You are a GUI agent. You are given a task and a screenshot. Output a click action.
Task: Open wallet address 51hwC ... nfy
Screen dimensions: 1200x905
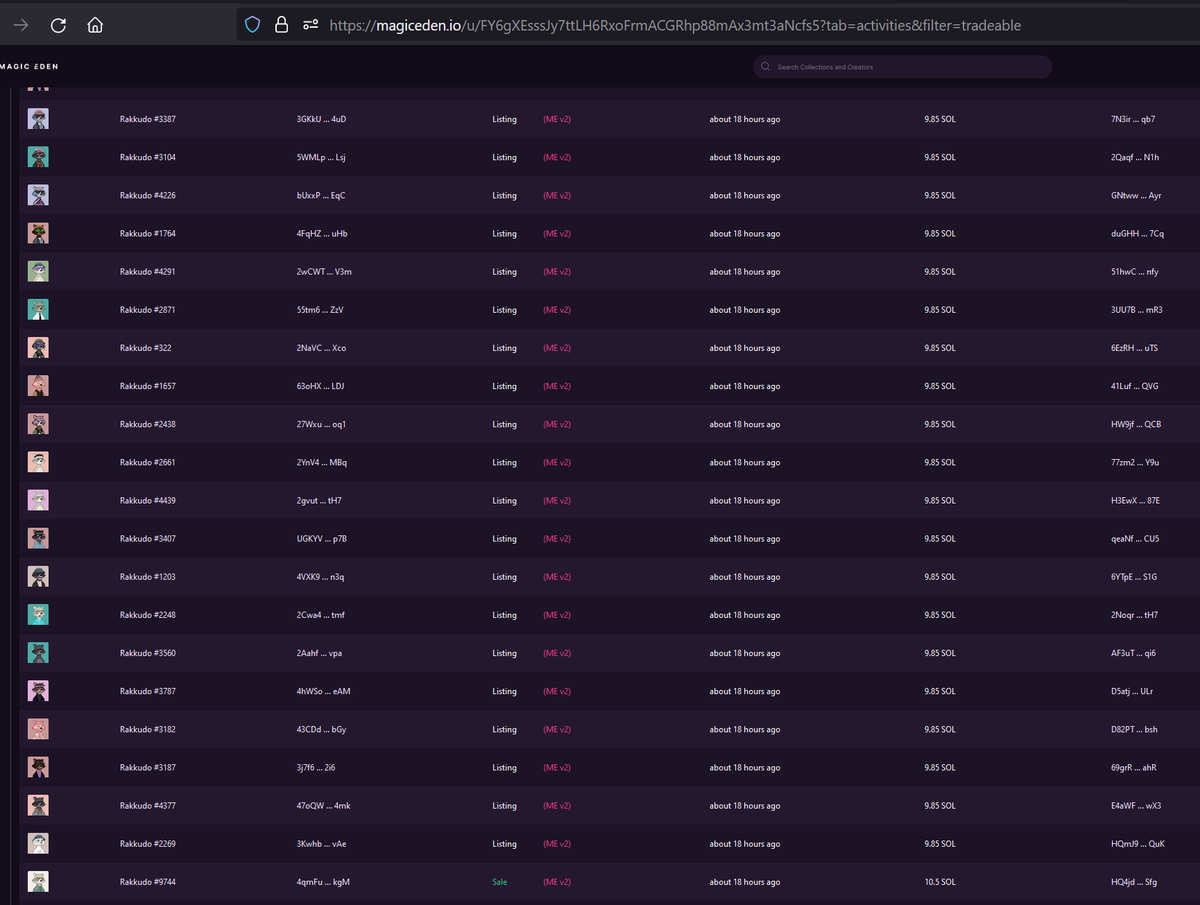[x=1134, y=271]
